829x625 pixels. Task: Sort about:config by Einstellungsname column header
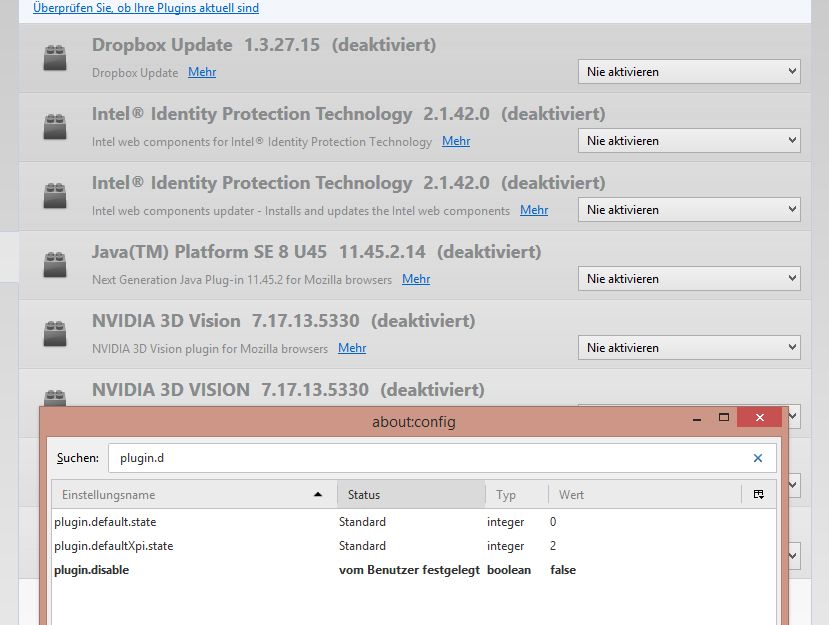tap(194, 494)
